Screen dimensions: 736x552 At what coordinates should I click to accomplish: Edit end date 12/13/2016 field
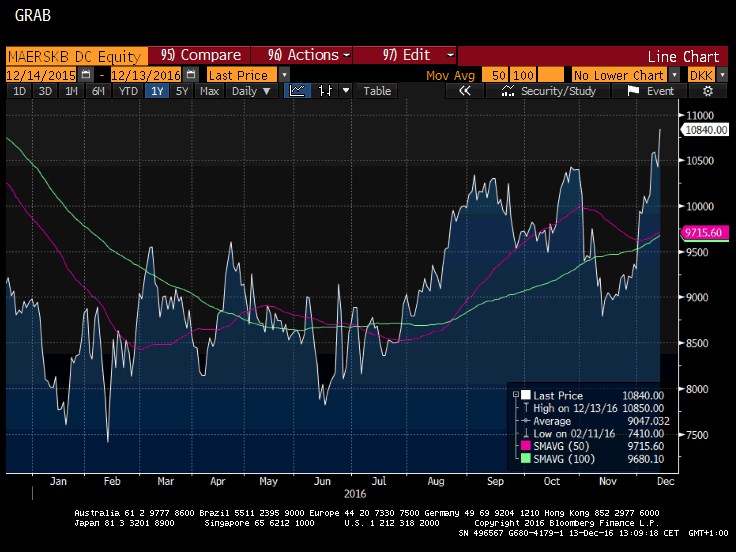pyautogui.click(x=146, y=75)
